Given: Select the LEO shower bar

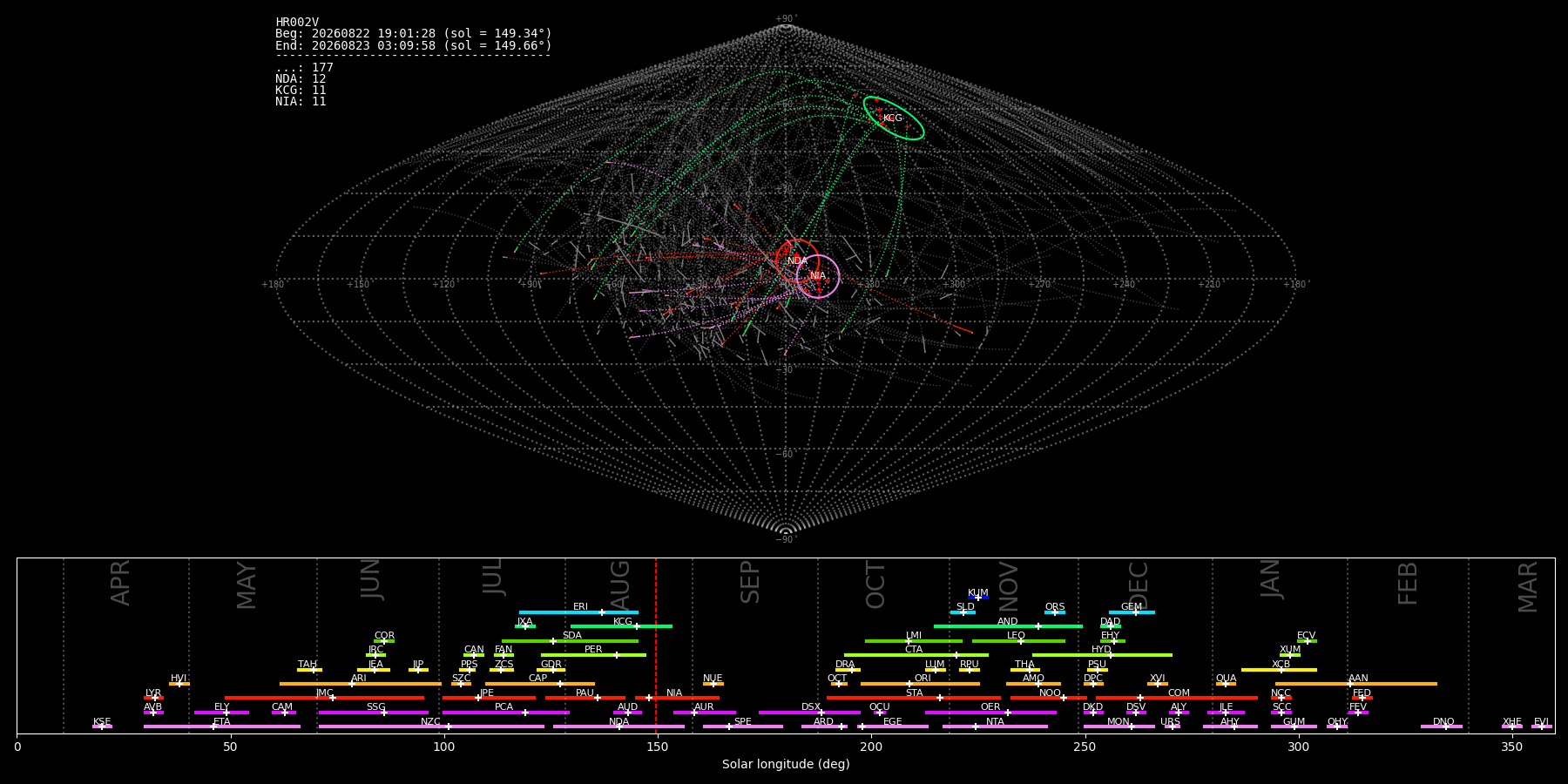Looking at the screenshot, I should tap(1018, 641).
